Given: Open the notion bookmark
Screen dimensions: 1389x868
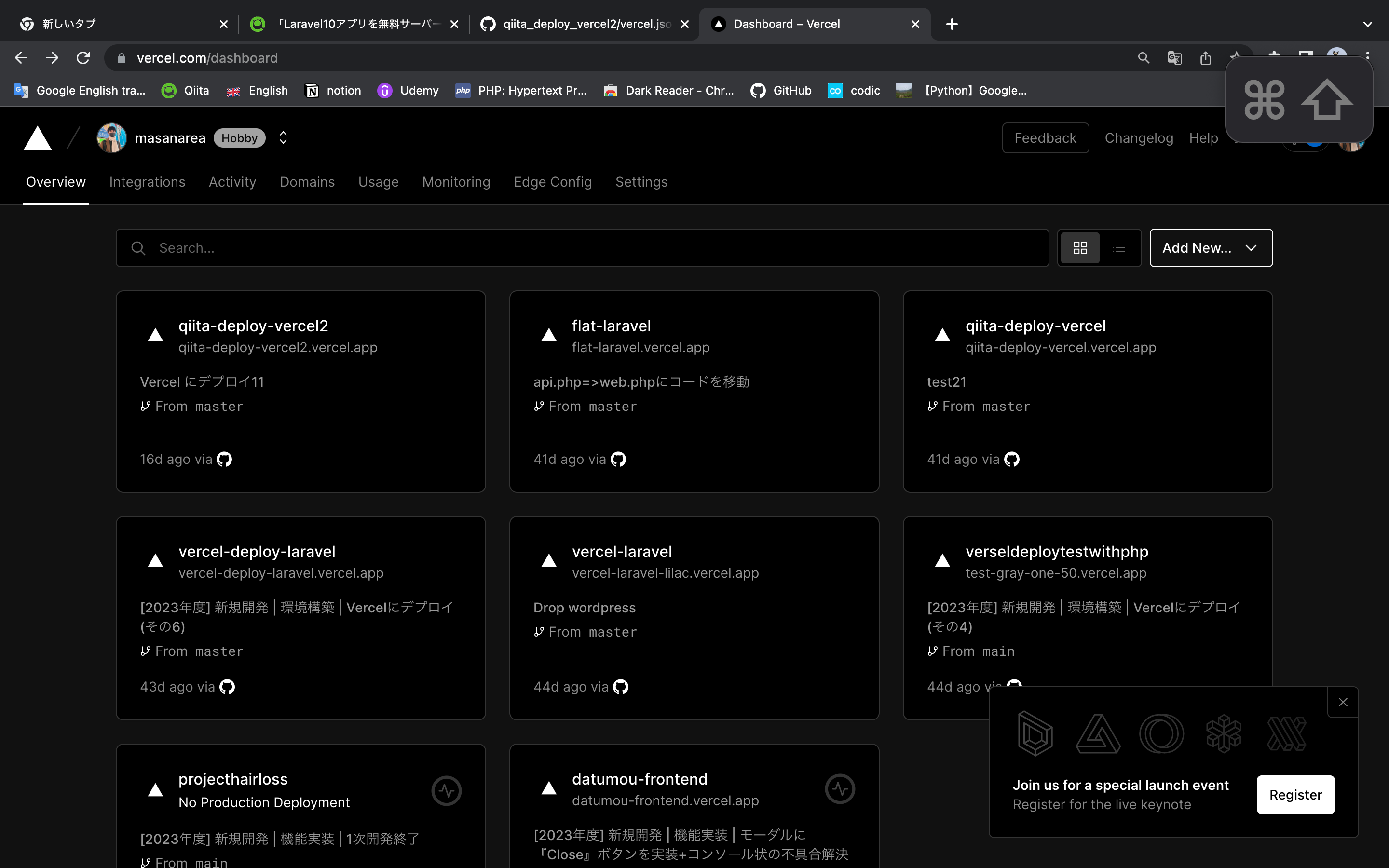Looking at the screenshot, I should click(x=333, y=91).
